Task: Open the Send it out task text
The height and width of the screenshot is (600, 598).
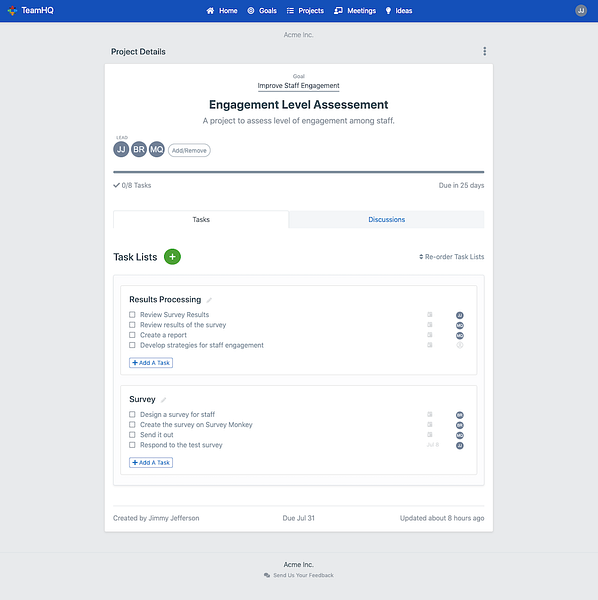Action: click(156, 435)
